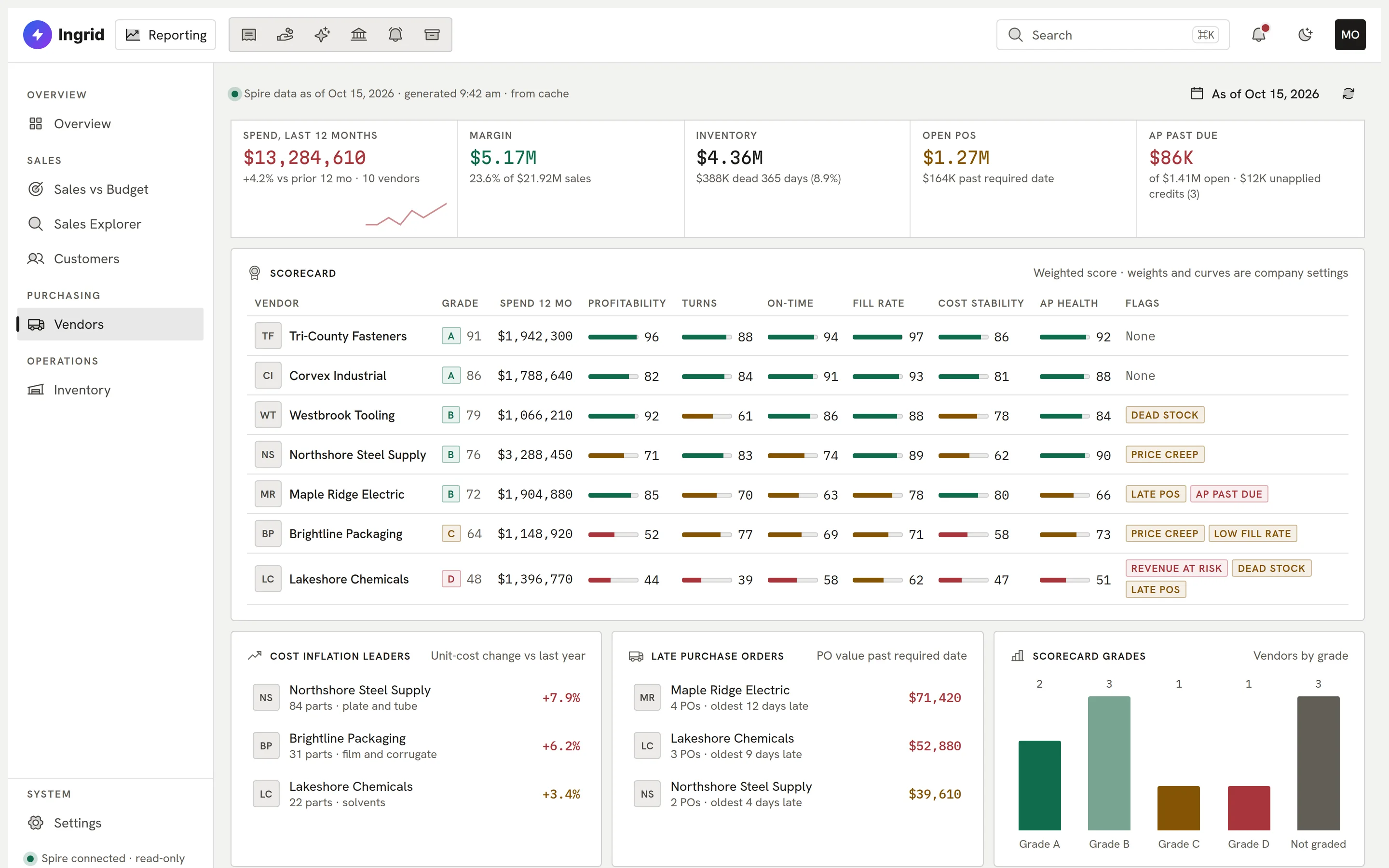Focus the Search input field
1389x868 pixels.
click(x=1112, y=35)
